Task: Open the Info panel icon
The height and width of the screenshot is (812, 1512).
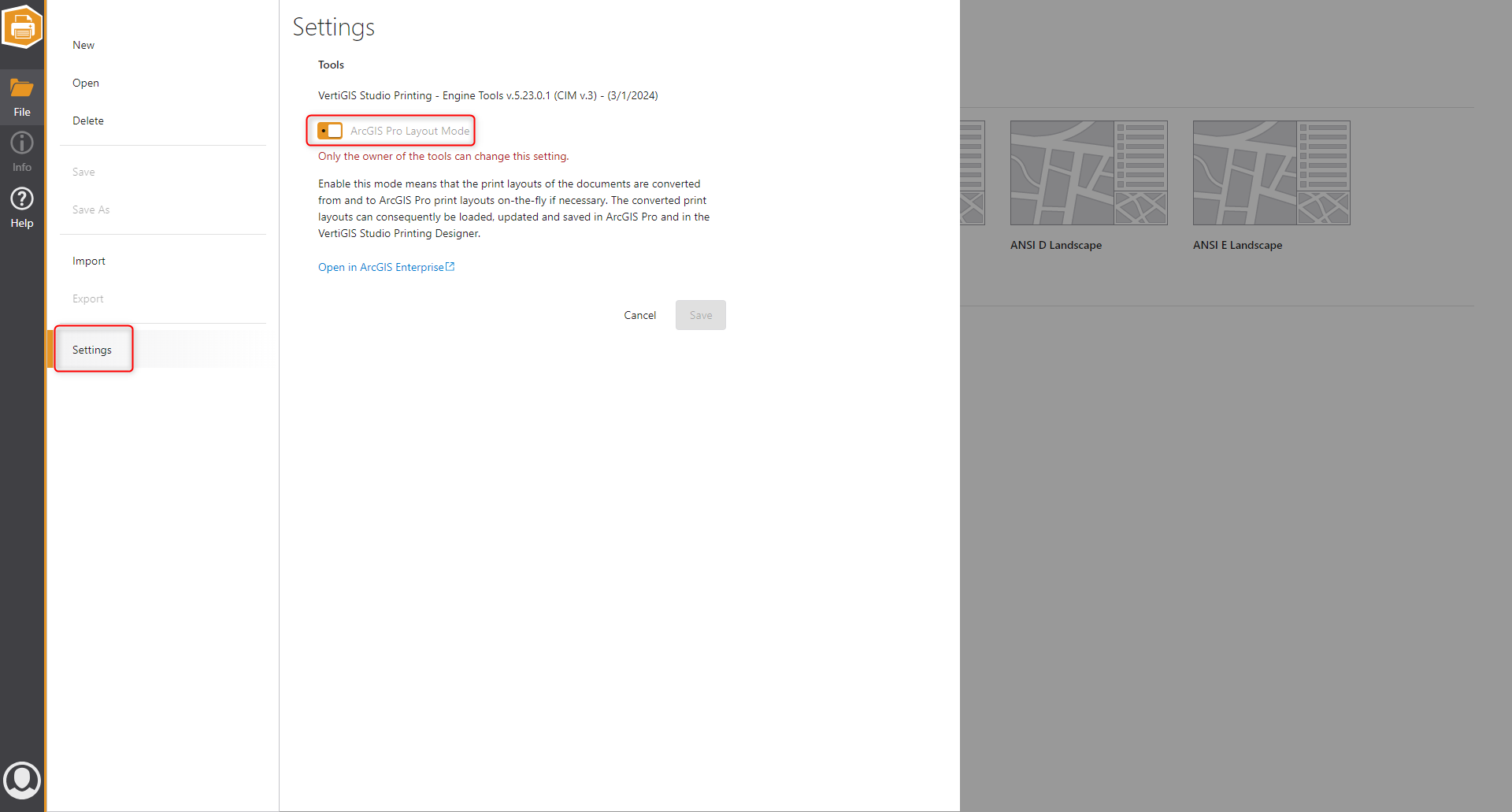Action: coord(22,143)
